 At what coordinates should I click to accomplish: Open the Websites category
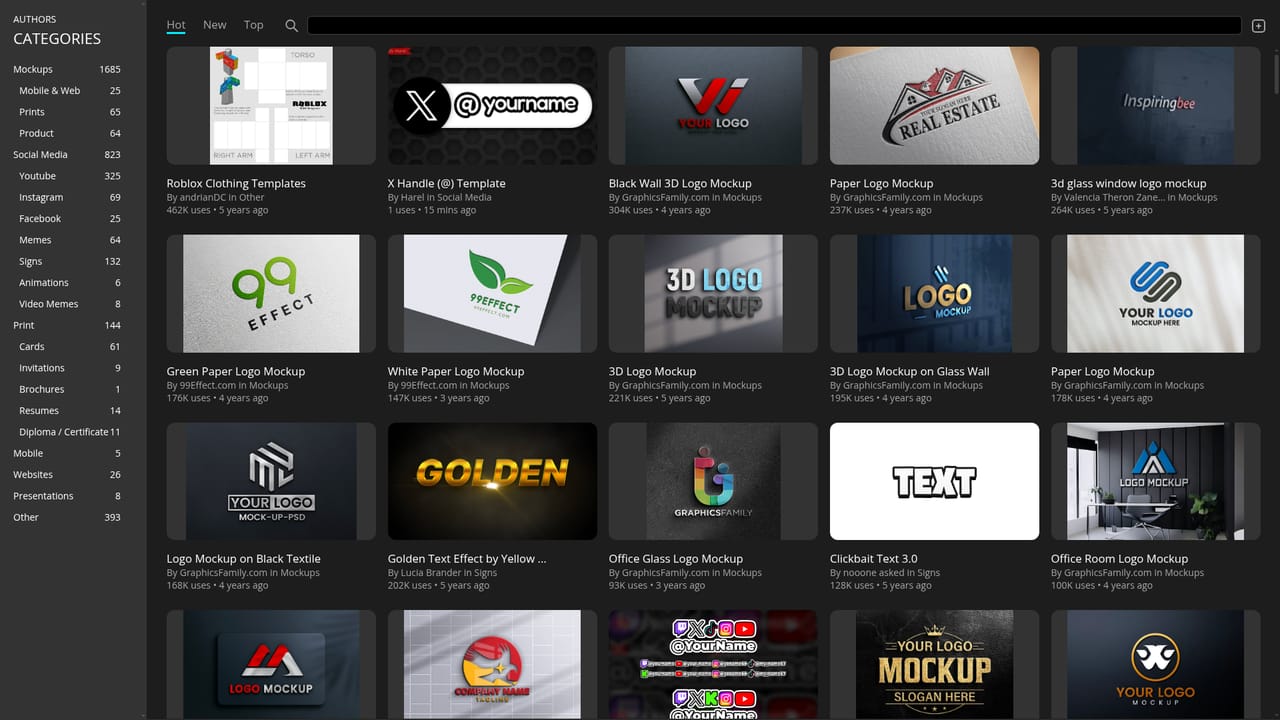[x=66, y=475]
